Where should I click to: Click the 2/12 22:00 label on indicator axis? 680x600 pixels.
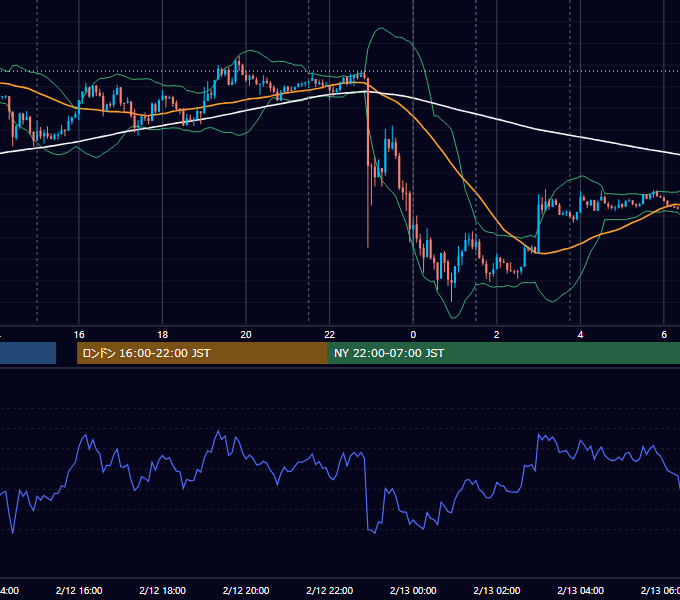click(x=330, y=590)
